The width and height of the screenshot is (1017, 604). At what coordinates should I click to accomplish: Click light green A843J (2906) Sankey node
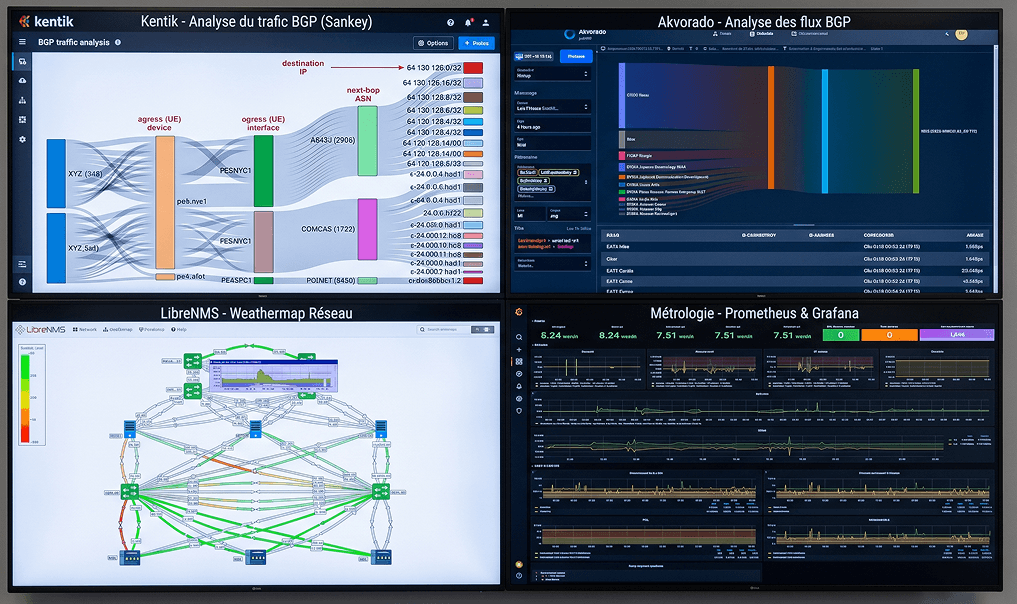click(367, 141)
